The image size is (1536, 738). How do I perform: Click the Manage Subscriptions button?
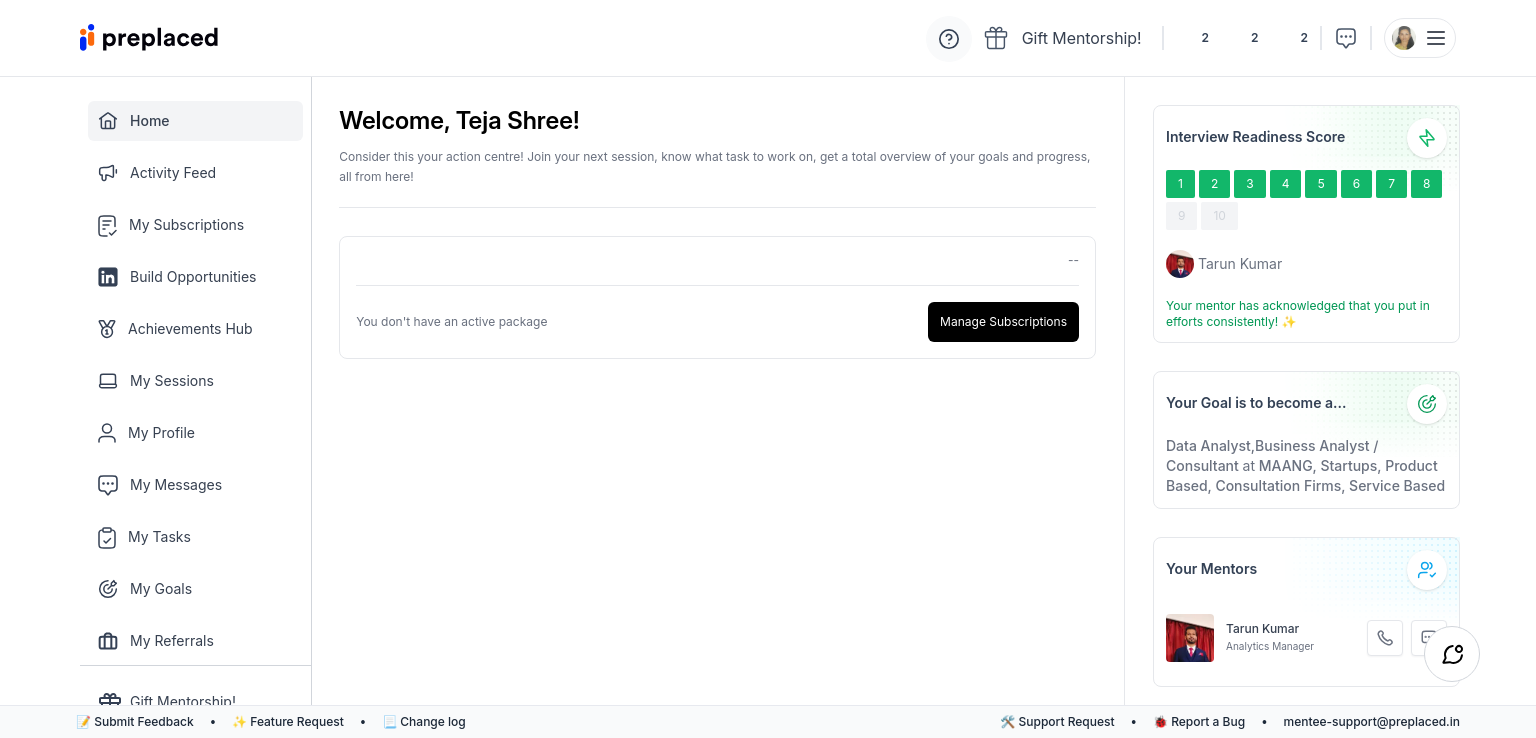pyautogui.click(x=1003, y=322)
